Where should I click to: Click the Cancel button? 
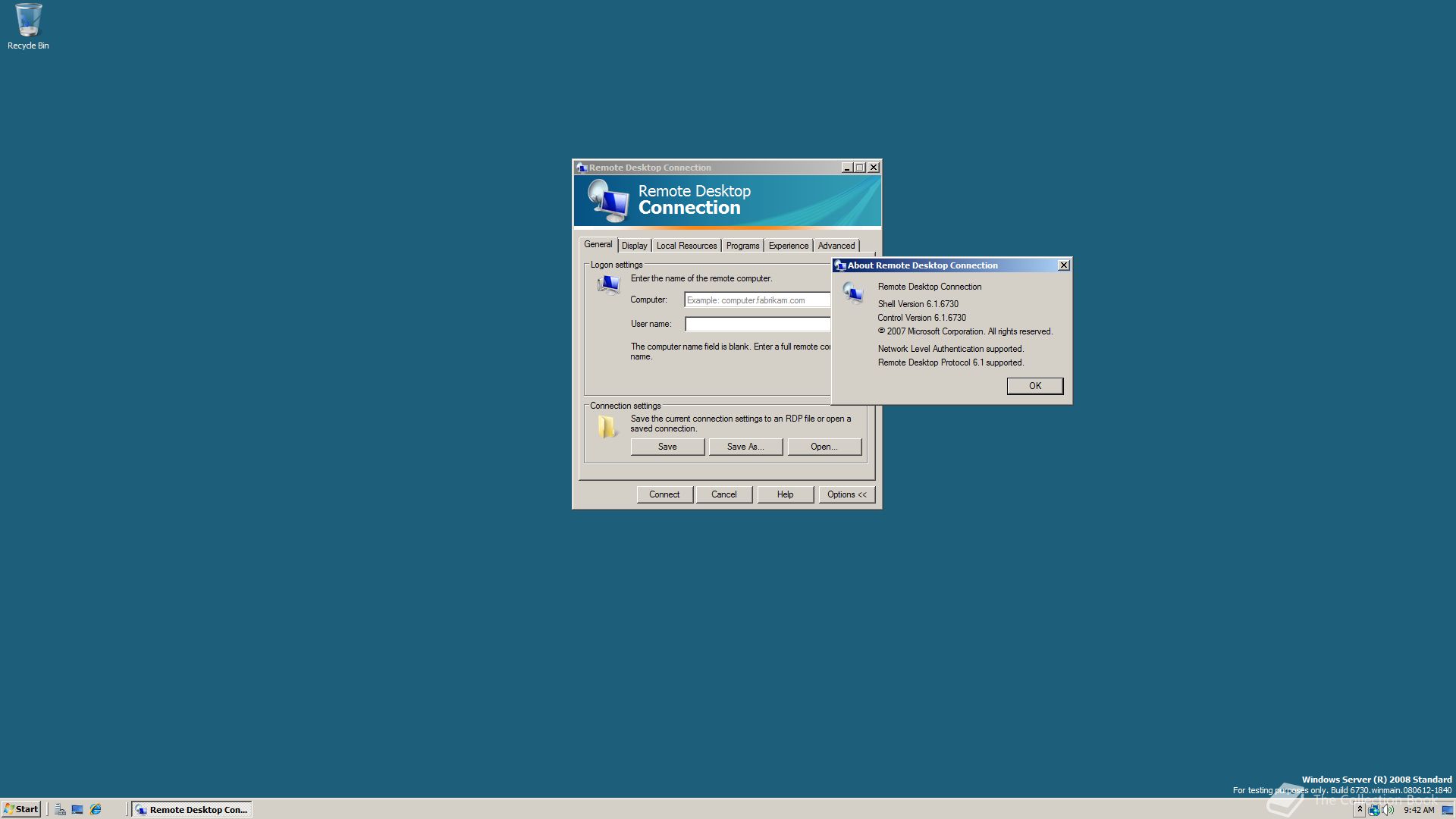click(x=724, y=494)
